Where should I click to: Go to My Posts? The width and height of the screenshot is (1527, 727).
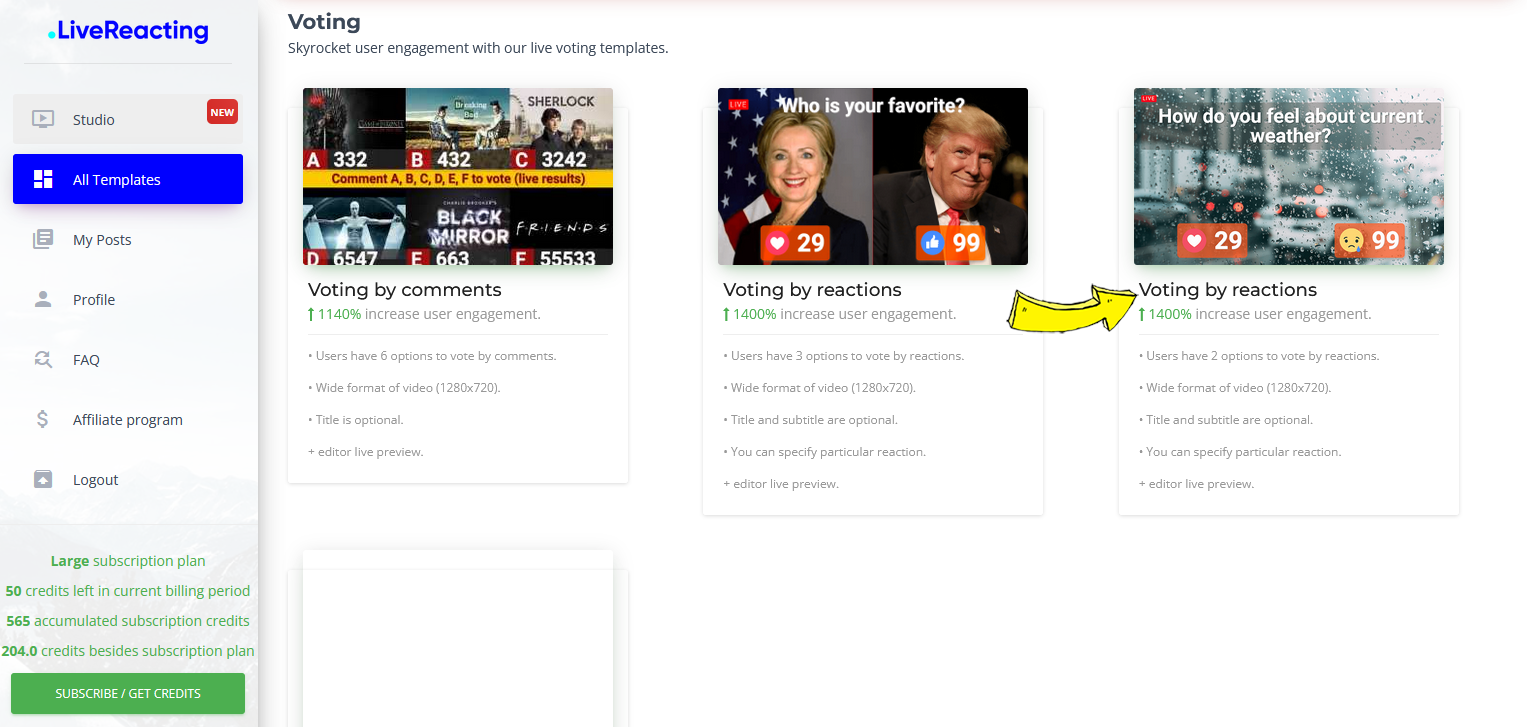(x=128, y=239)
